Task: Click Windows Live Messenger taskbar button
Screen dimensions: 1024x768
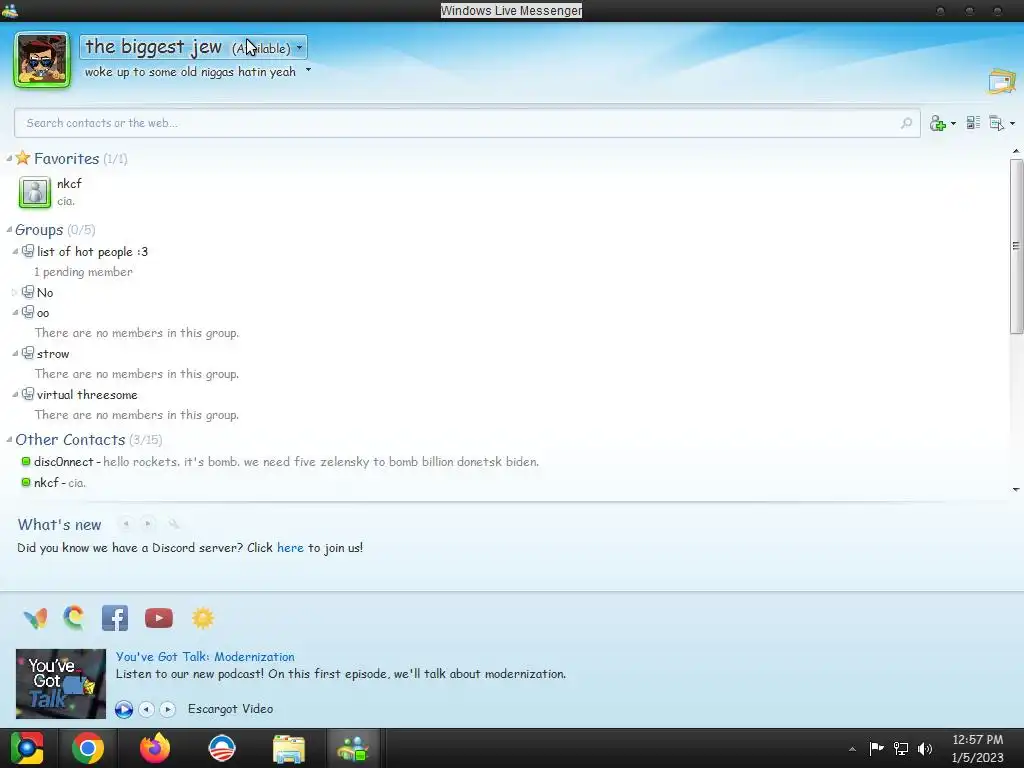Action: coord(353,748)
